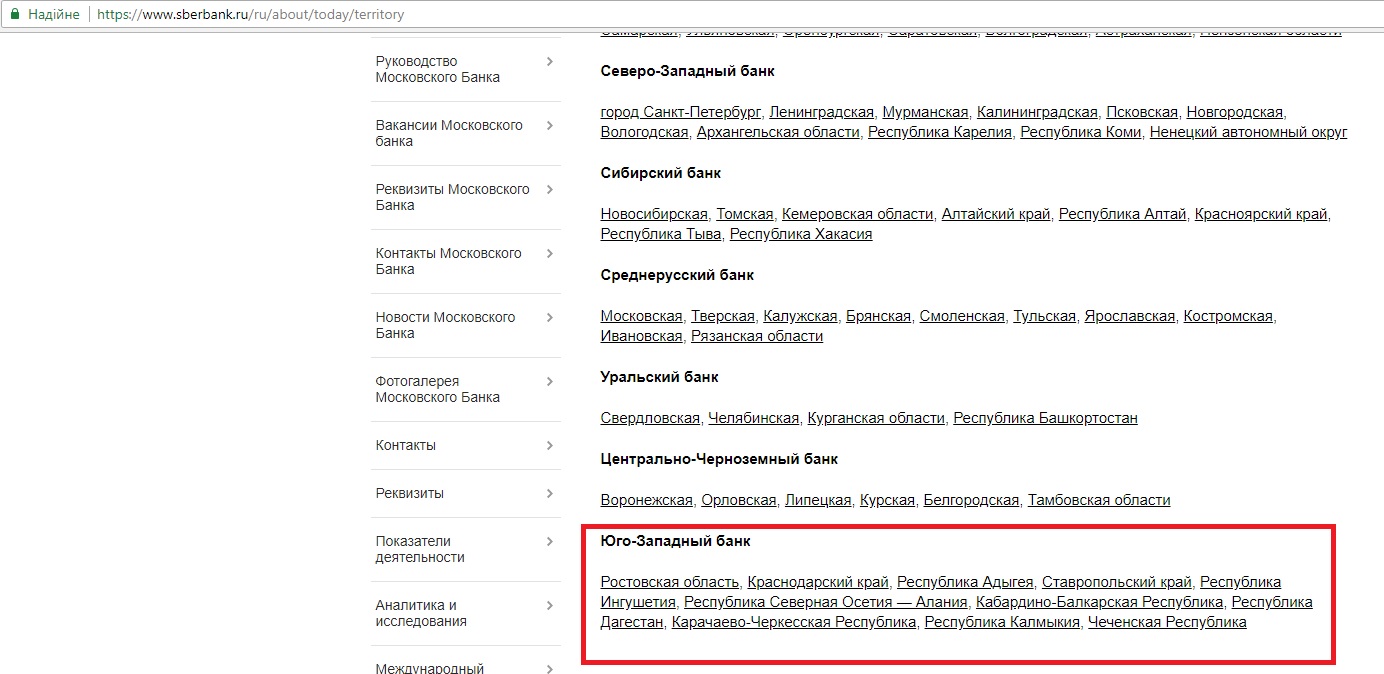Follow the Республика Коми link

click(1081, 132)
